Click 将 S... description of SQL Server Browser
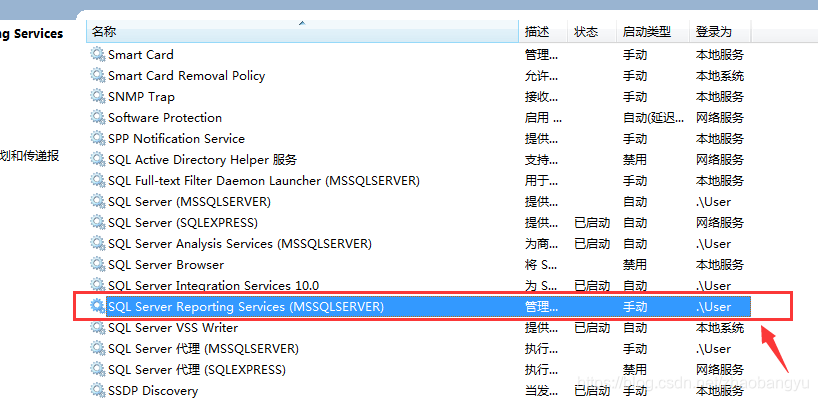This screenshot has width=818, height=401. click(541, 265)
